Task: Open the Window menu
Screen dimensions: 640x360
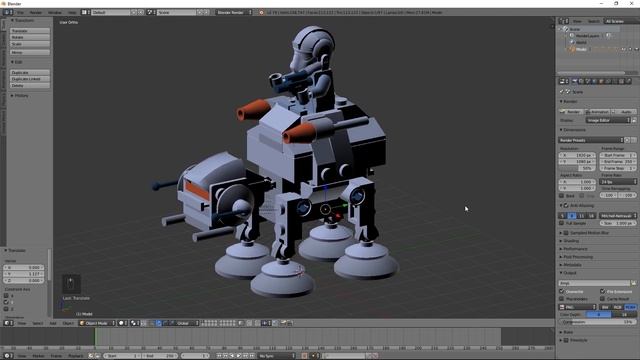Action: coord(55,13)
